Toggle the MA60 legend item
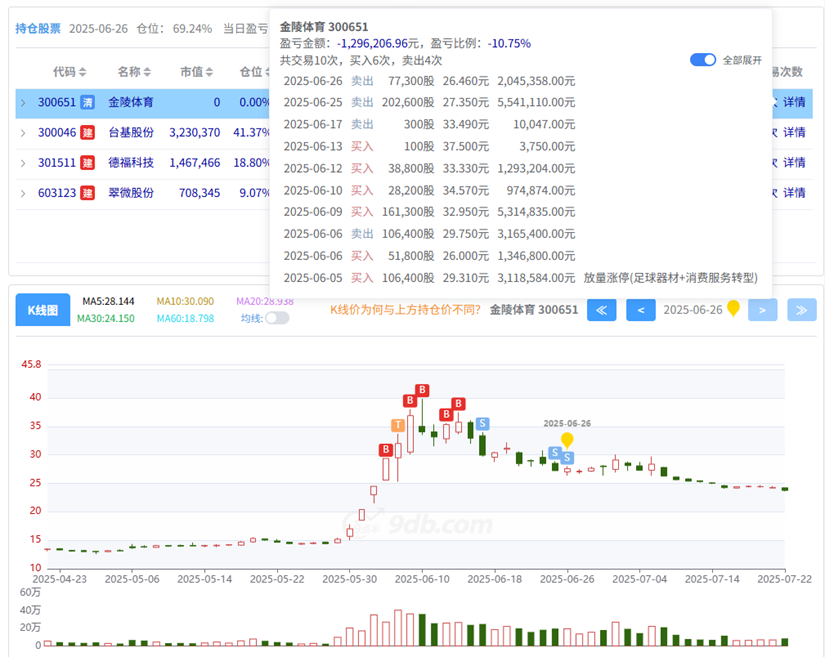Image resolution: width=825 pixels, height=657 pixels. [x=186, y=318]
